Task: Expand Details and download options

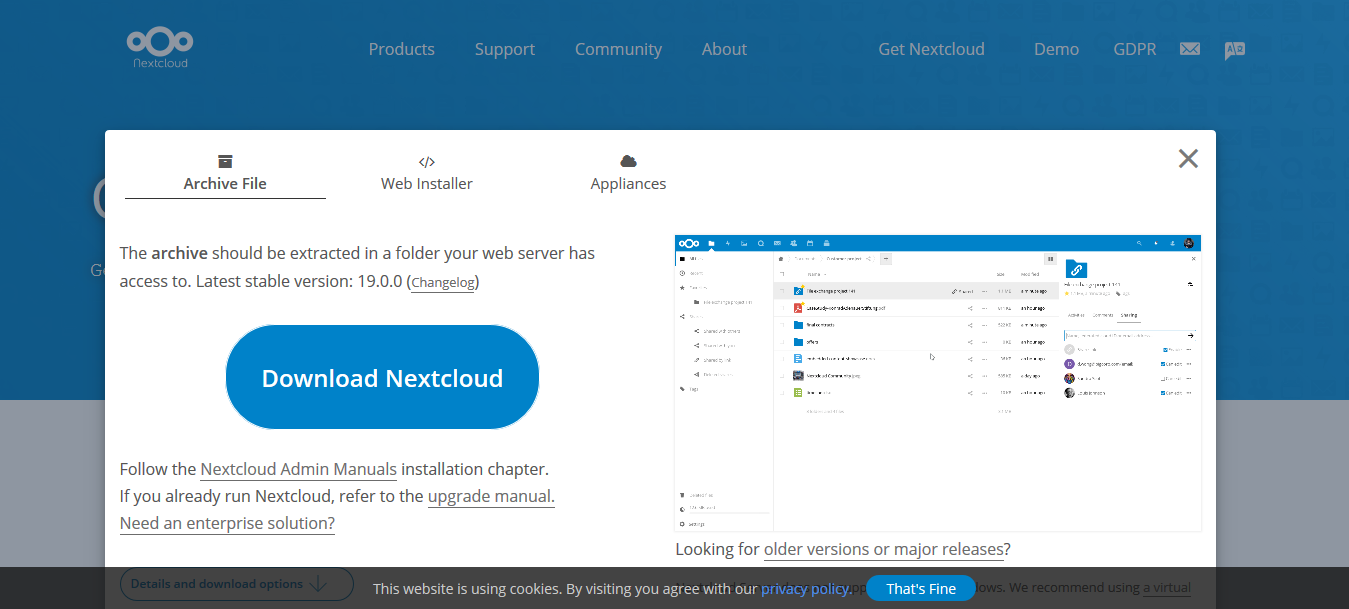Action: click(x=236, y=584)
